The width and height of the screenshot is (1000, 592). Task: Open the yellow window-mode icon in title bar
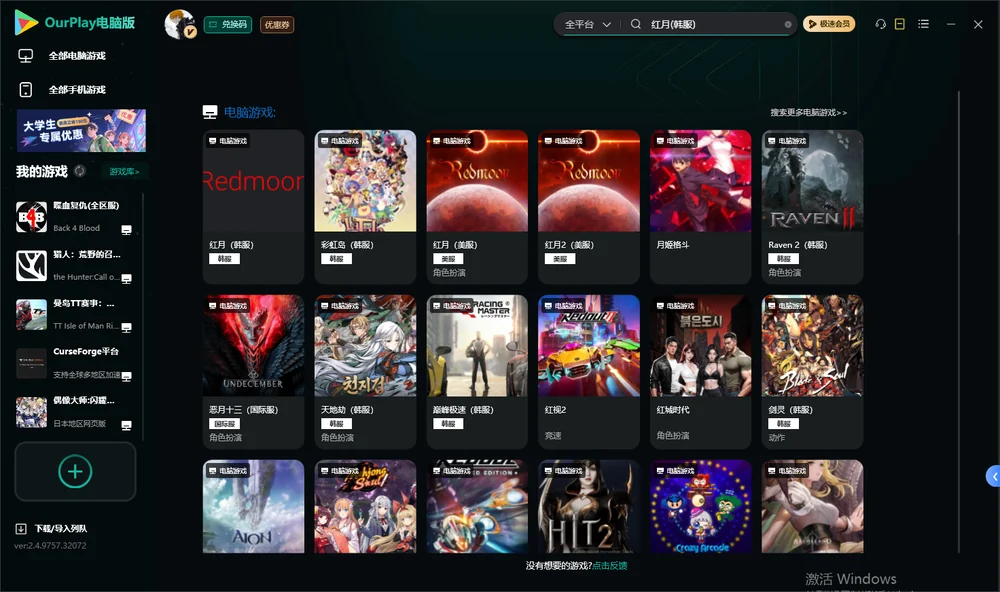[x=900, y=24]
